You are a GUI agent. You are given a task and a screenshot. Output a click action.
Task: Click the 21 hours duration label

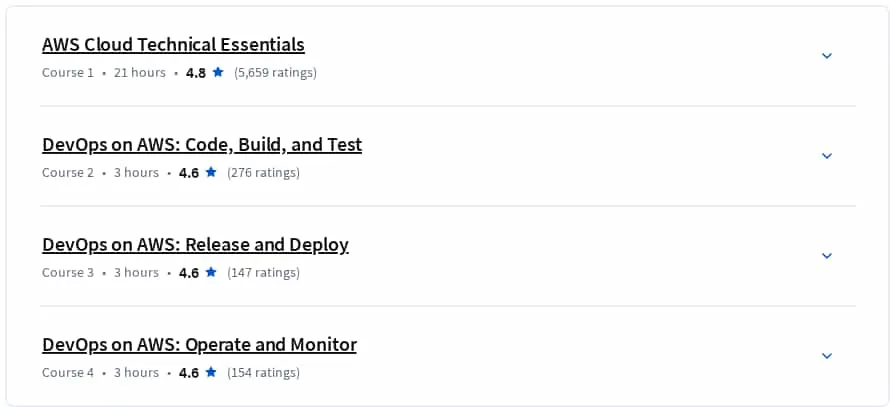point(140,73)
